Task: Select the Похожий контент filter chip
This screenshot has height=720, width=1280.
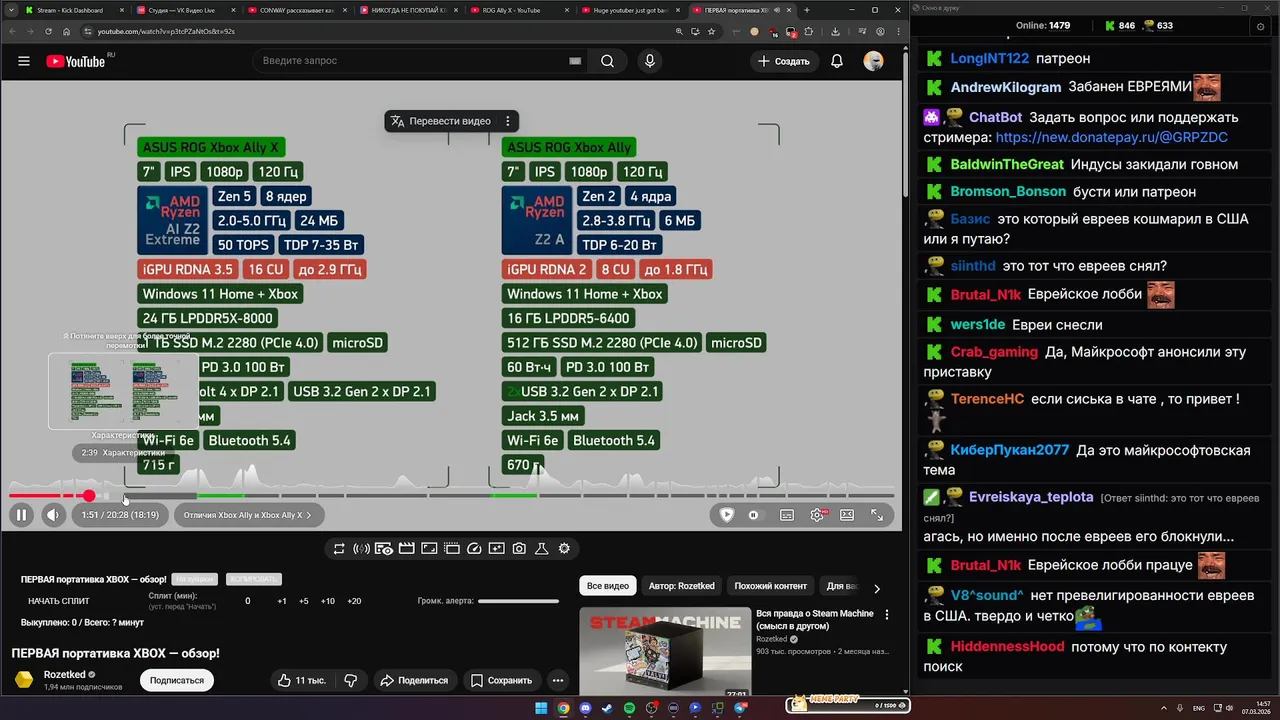Action: coord(770,586)
